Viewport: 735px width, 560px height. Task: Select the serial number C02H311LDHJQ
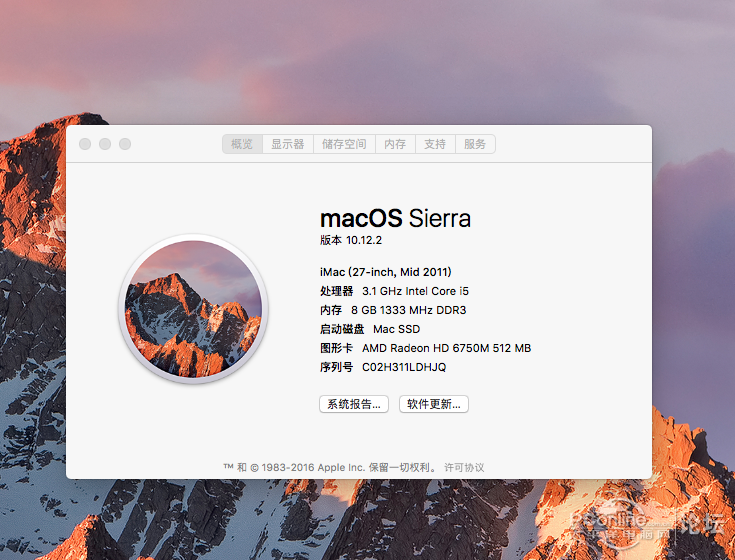(x=404, y=367)
